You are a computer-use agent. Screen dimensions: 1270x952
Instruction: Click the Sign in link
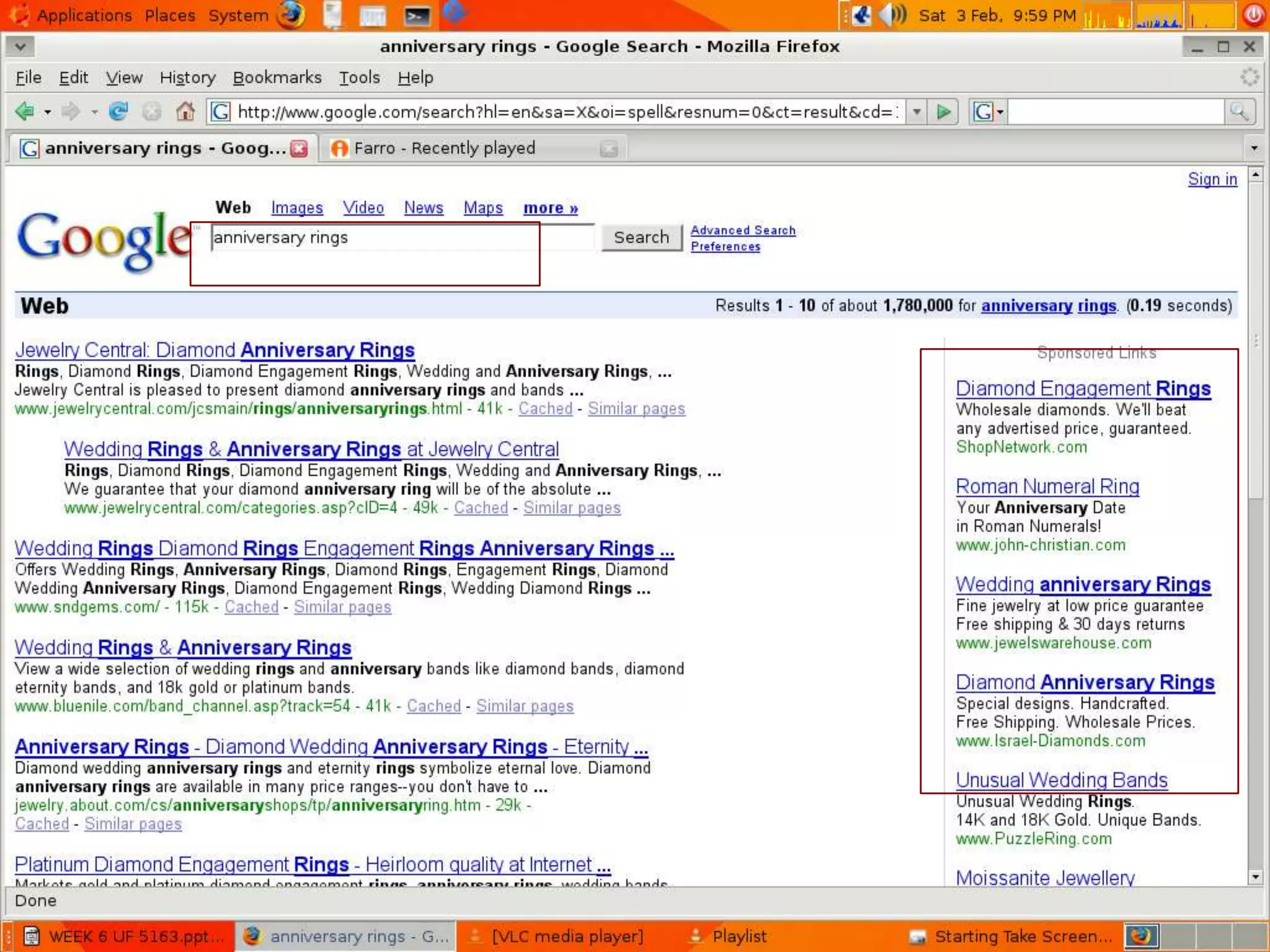pyautogui.click(x=1212, y=179)
